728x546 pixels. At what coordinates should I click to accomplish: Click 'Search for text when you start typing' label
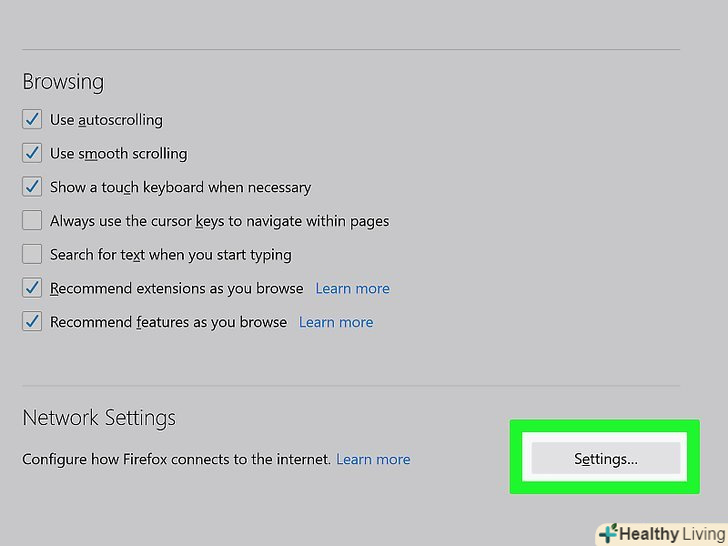(171, 255)
